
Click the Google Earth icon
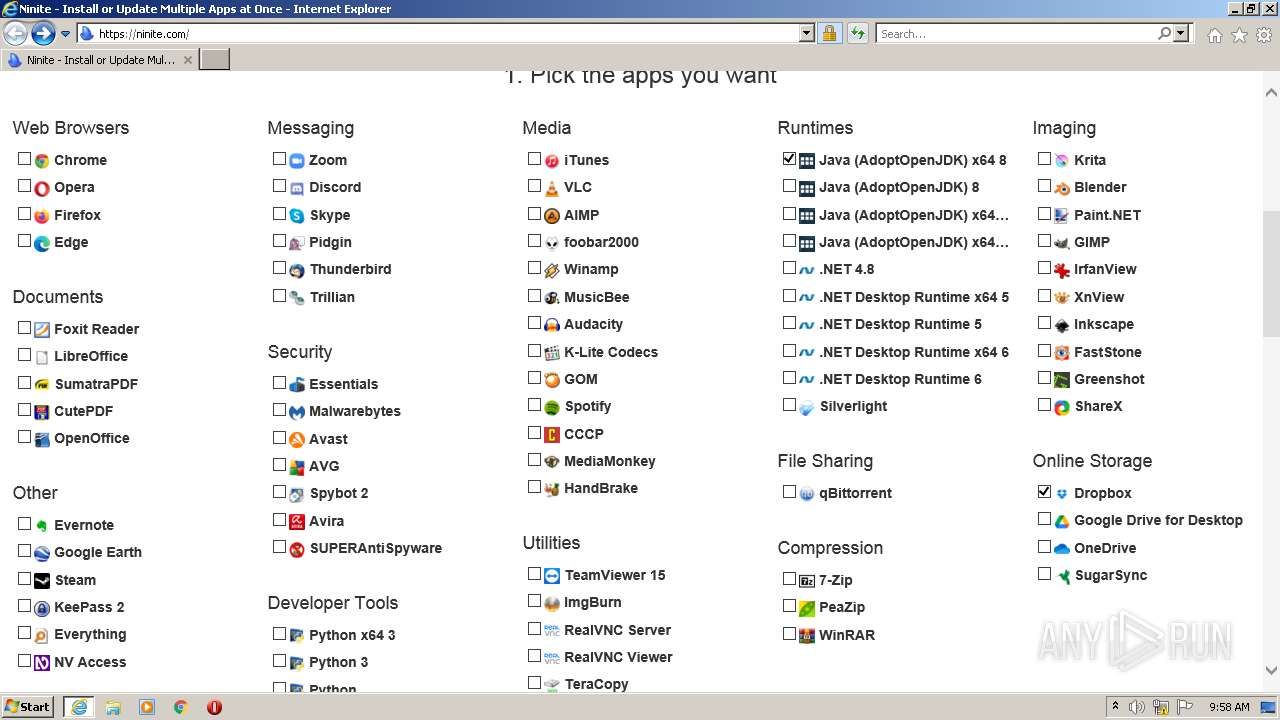click(42, 553)
